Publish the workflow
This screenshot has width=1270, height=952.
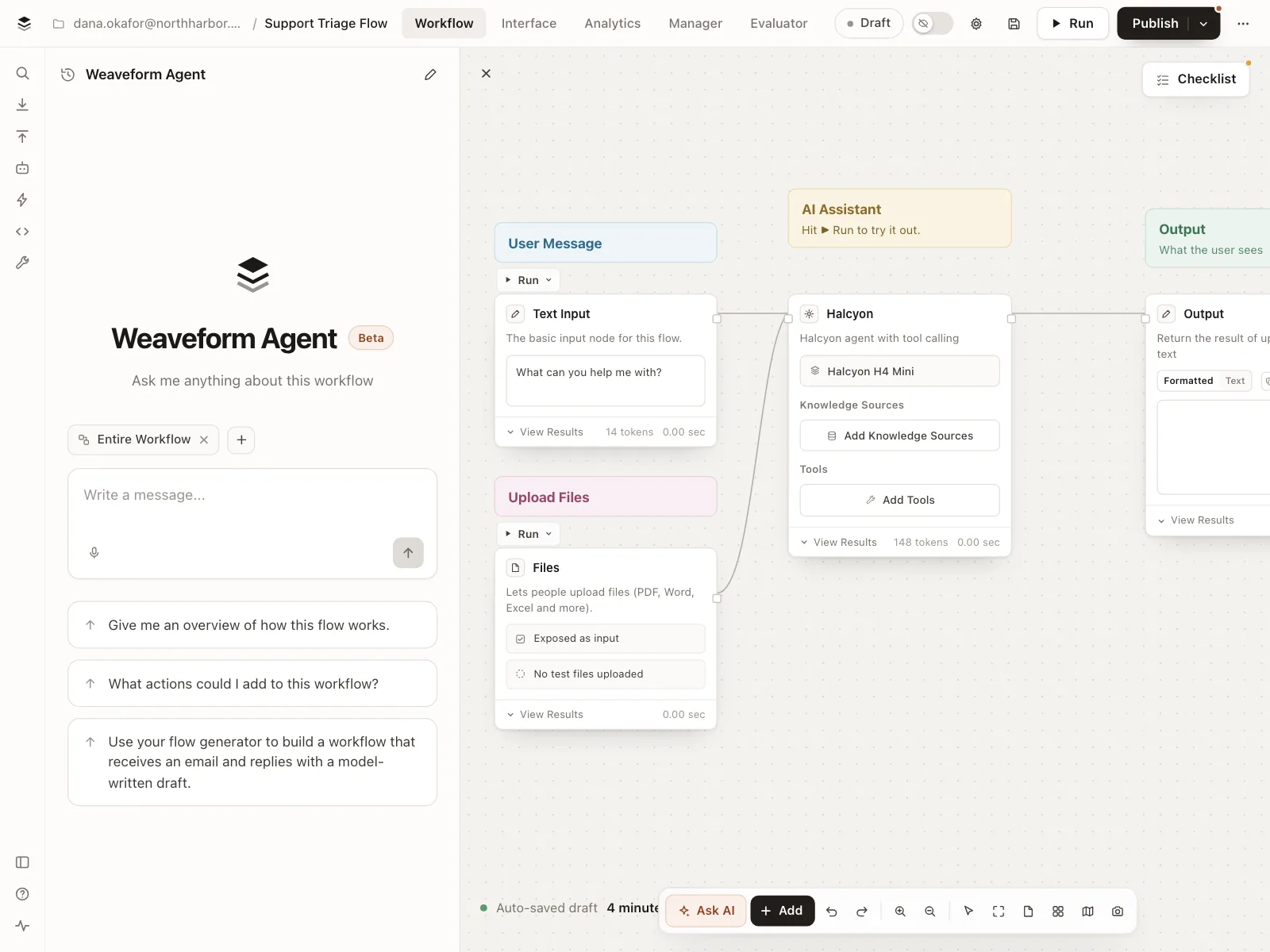pos(1155,24)
